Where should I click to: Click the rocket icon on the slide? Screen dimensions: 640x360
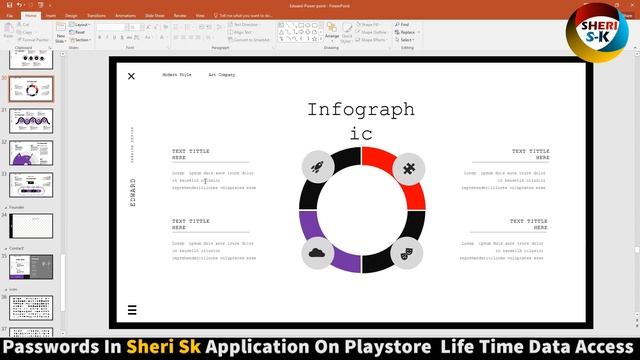pyautogui.click(x=318, y=167)
